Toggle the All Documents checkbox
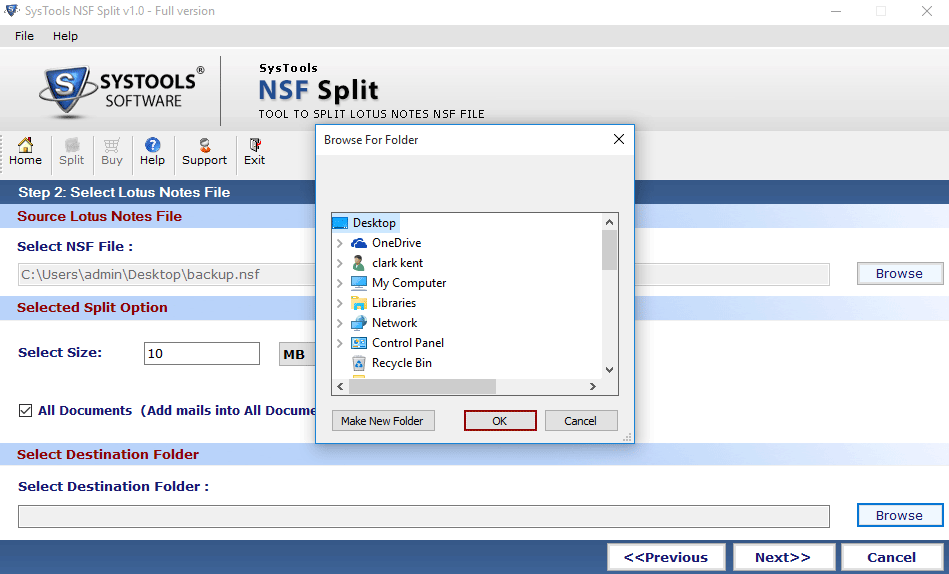The height and width of the screenshot is (574, 949). (x=25, y=411)
